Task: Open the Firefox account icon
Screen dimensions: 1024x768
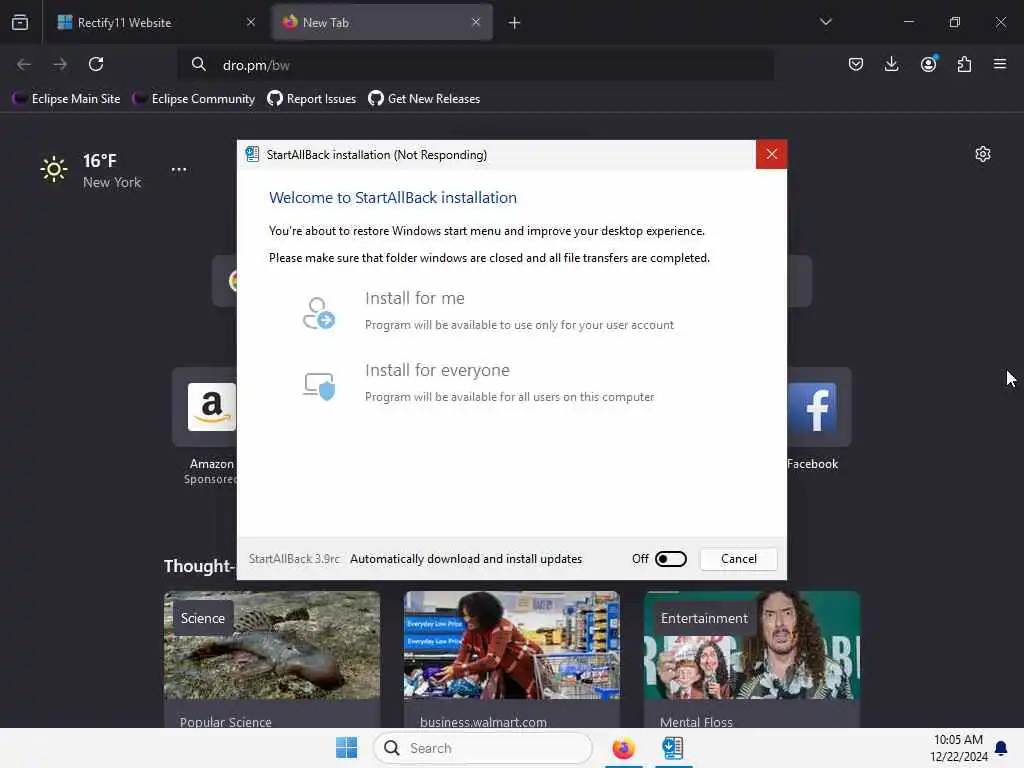Action: [928, 64]
